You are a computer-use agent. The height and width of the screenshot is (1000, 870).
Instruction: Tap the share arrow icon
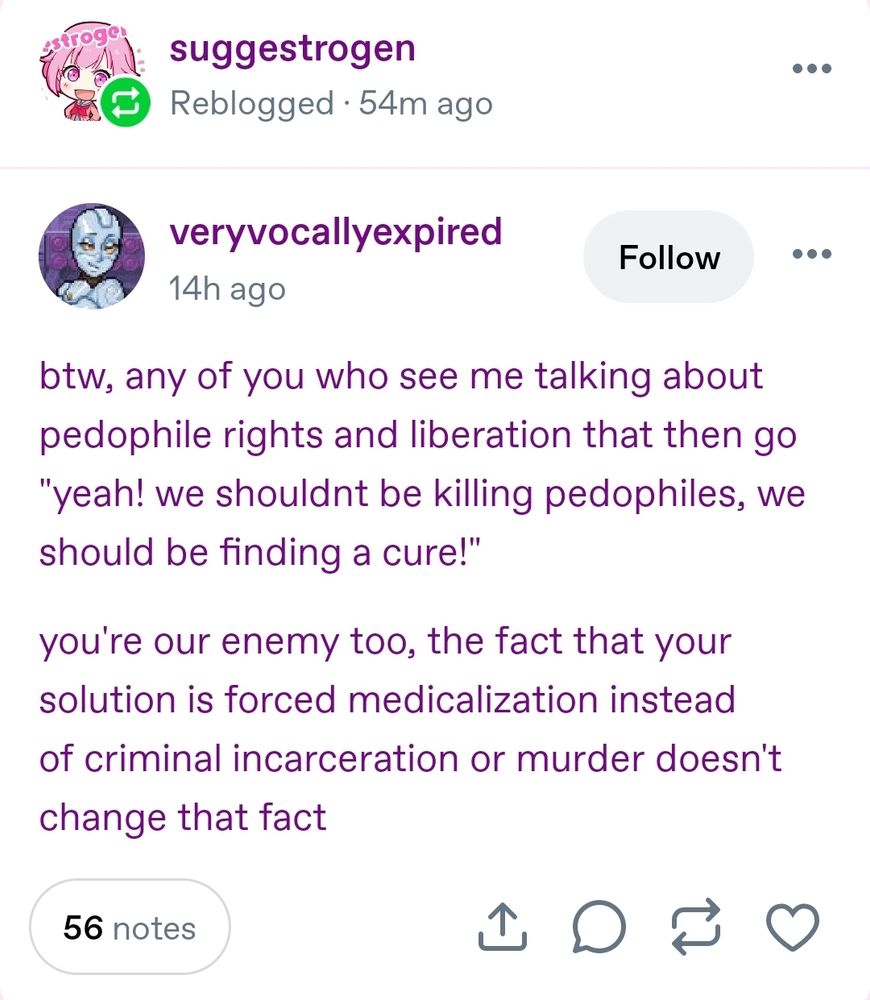pyautogui.click(x=503, y=927)
